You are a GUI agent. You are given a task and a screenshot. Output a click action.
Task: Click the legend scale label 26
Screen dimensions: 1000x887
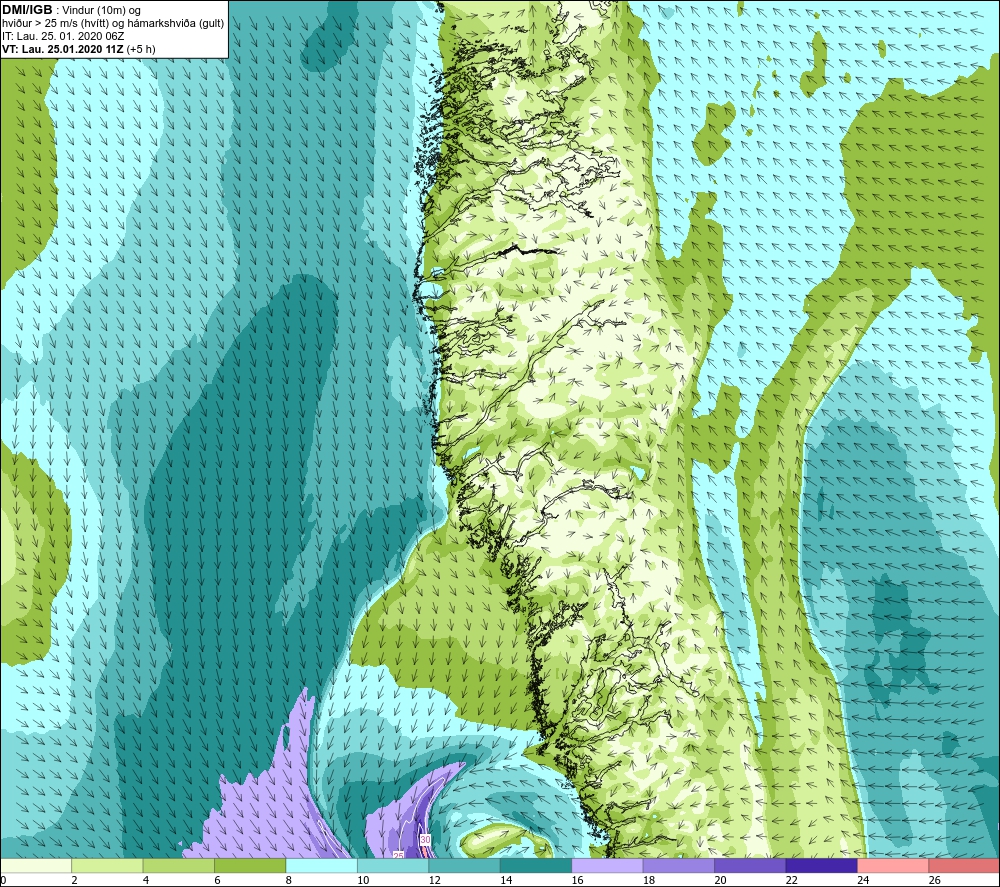(934, 881)
